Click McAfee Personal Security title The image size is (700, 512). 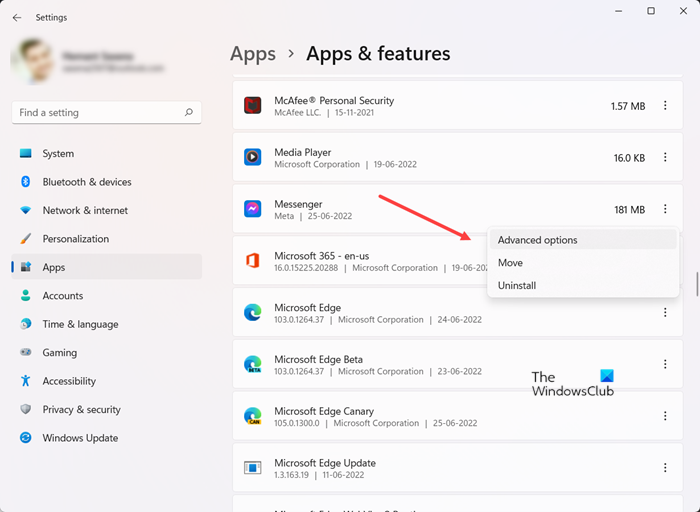tap(334, 100)
